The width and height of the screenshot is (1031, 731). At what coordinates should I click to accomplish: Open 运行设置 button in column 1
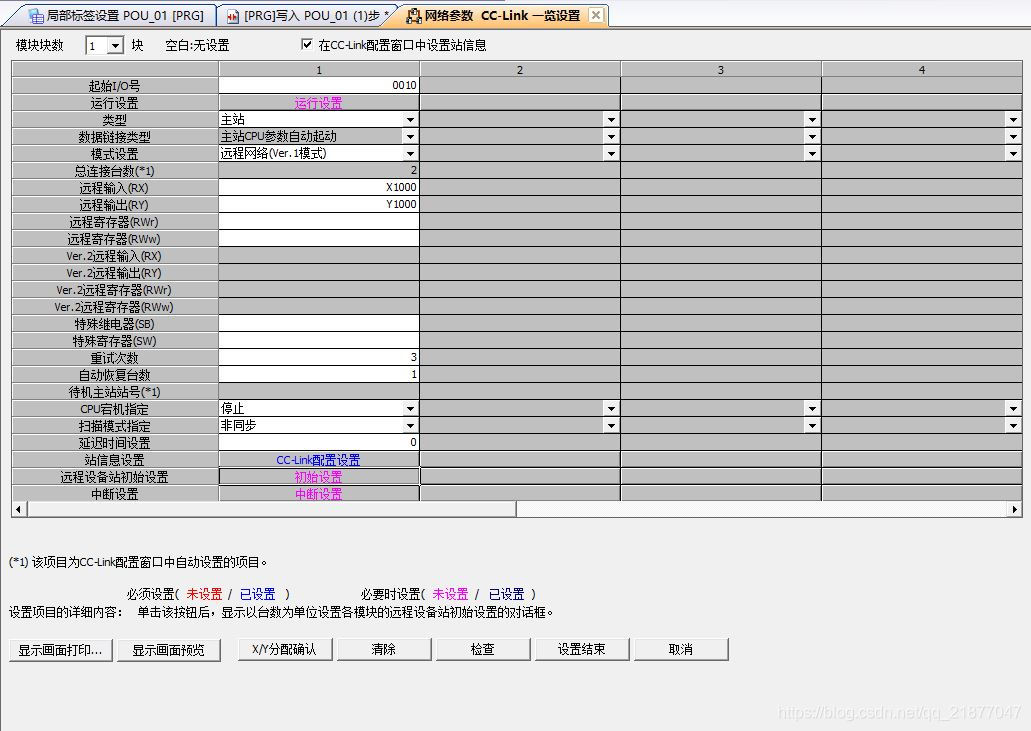point(319,103)
